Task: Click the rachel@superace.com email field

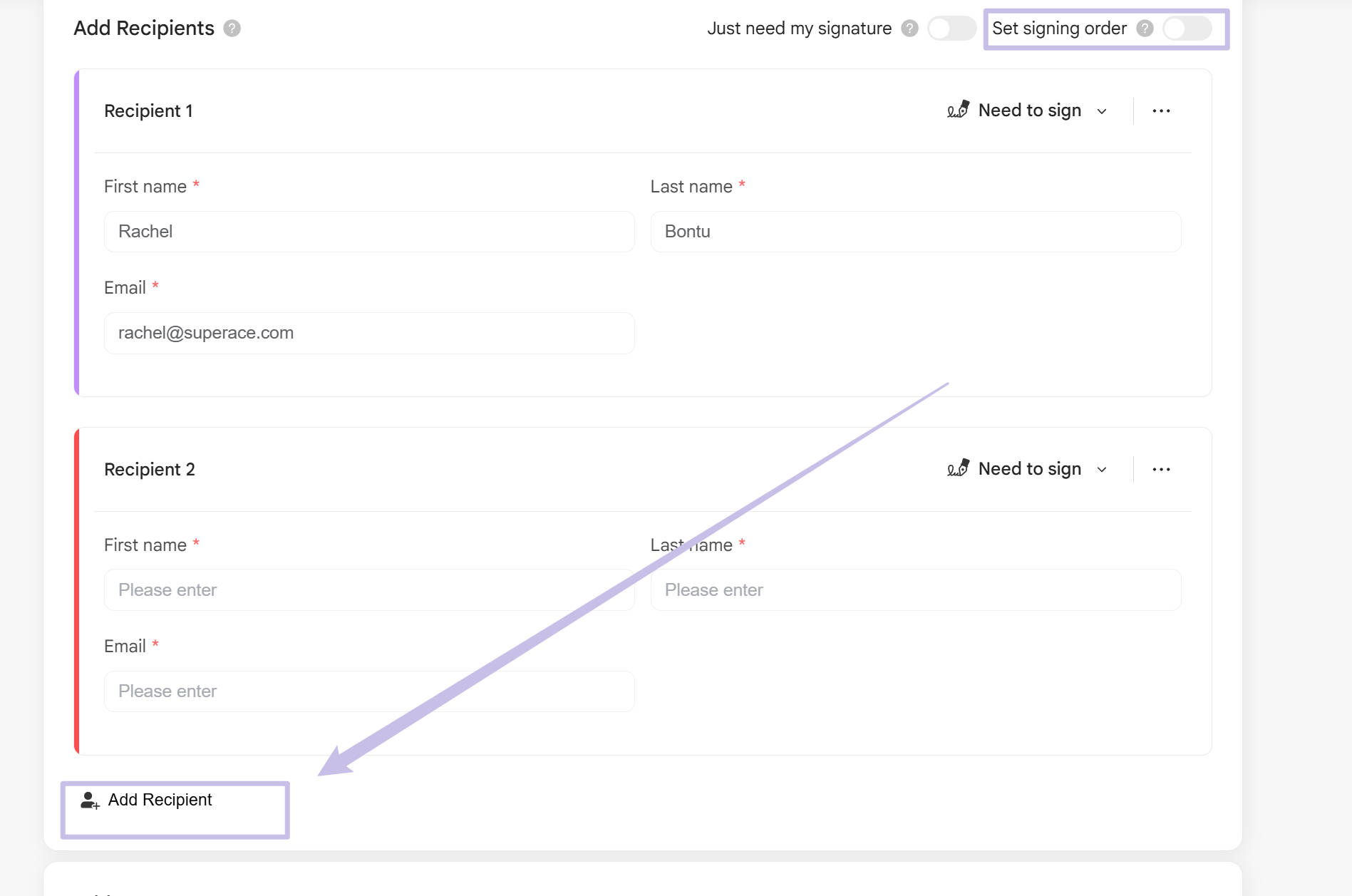Action: coord(369,333)
